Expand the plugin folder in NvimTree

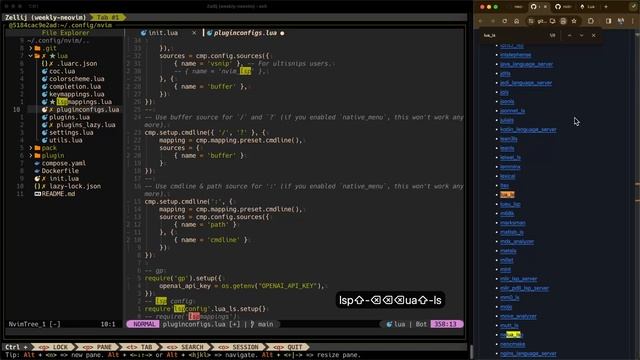pyautogui.click(x=31, y=156)
